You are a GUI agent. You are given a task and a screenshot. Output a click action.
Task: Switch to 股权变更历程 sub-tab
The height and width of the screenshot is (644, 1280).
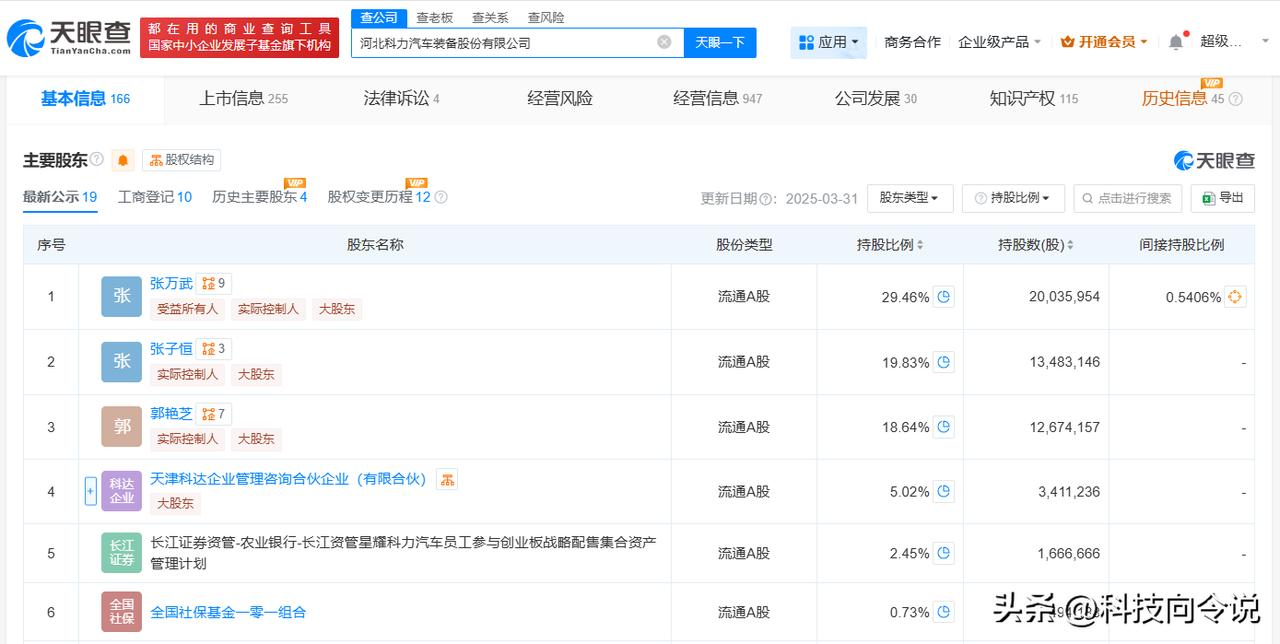(x=379, y=197)
